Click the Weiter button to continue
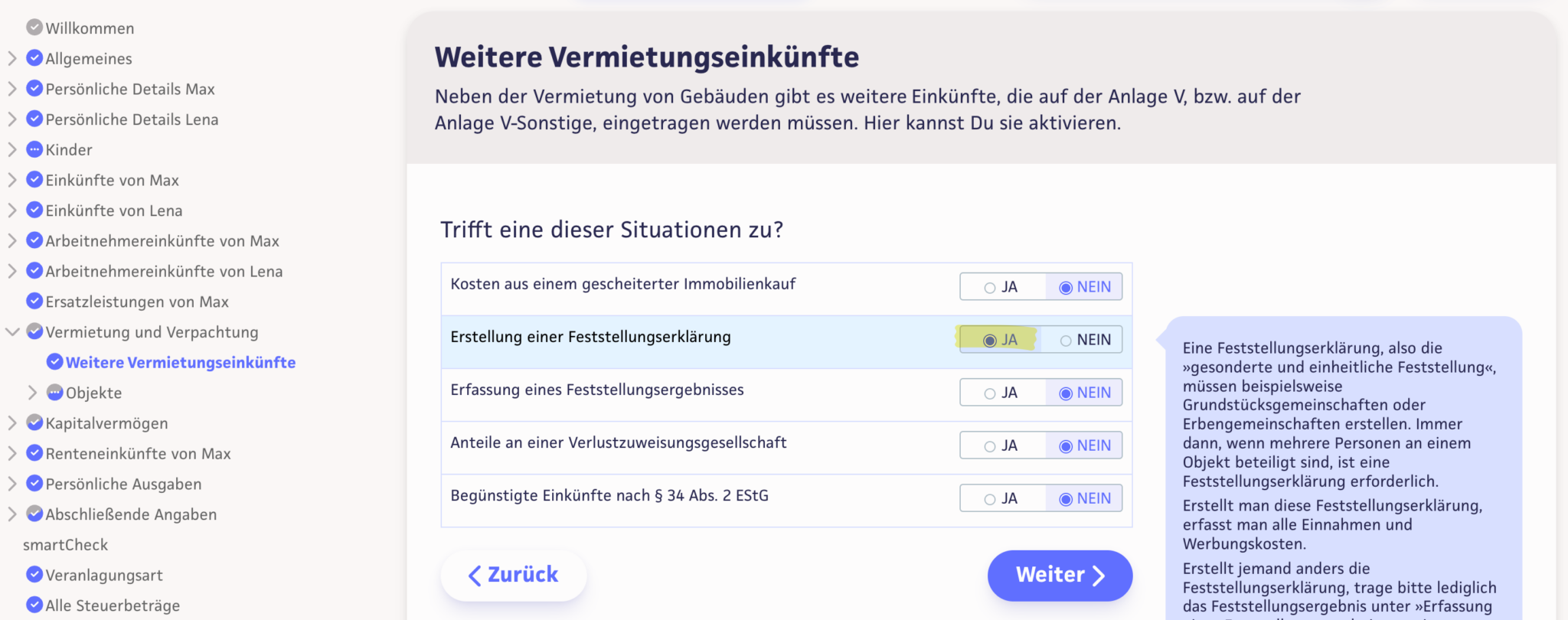This screenshot has height=620, width=1568. (1060, 575)
